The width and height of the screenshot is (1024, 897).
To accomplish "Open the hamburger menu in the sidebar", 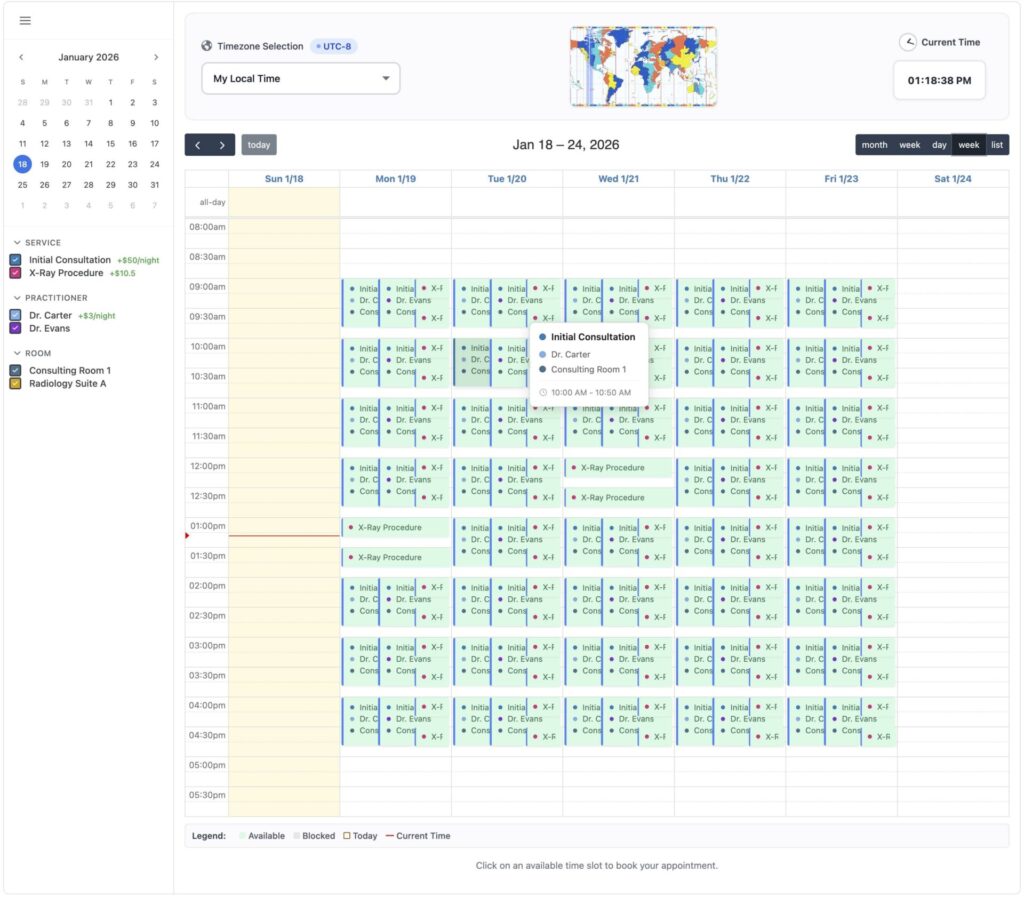I will click(x=25, y=21).
